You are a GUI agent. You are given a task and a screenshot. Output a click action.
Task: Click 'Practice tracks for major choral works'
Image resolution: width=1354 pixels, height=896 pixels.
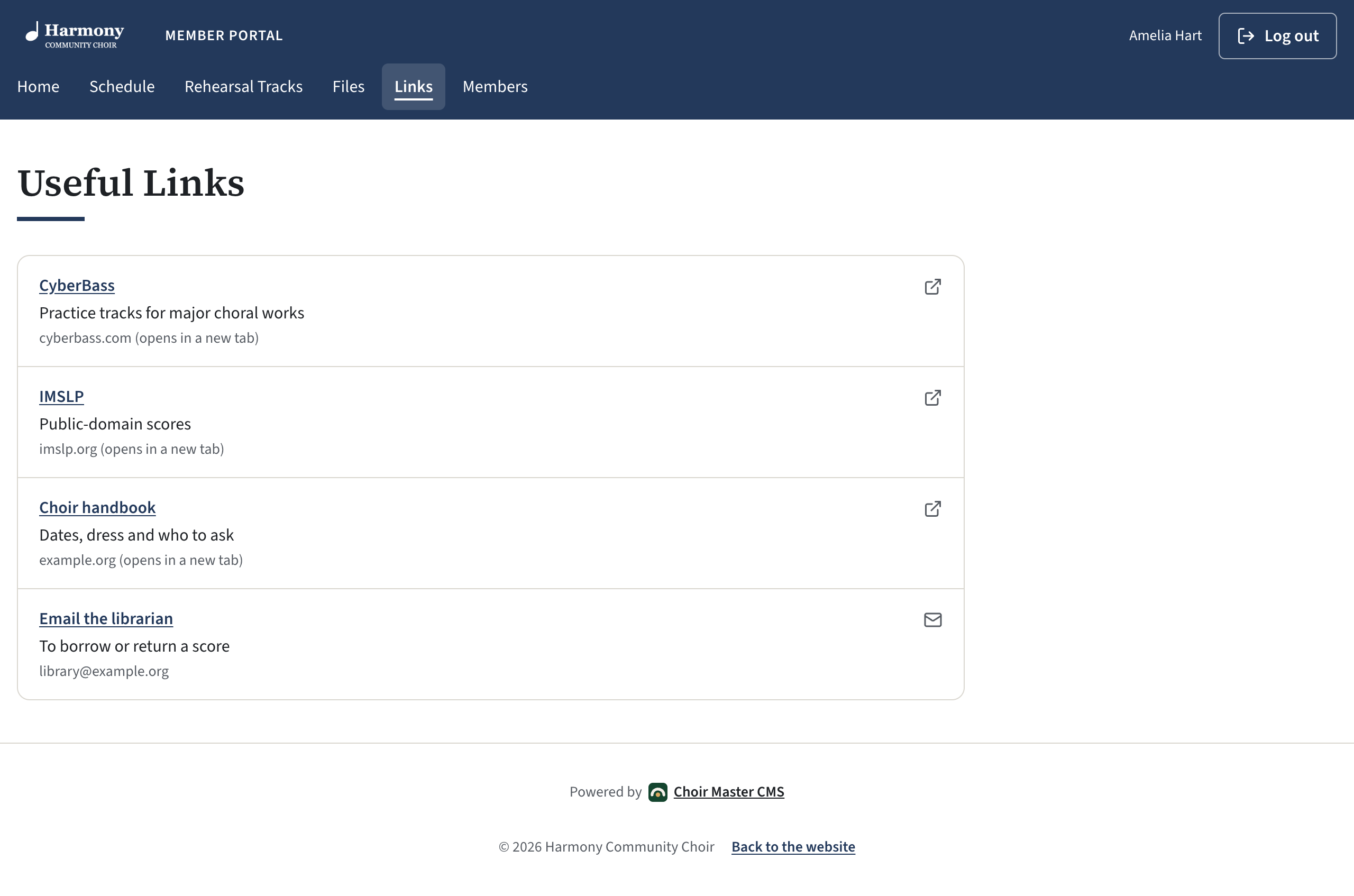(171, 313)
